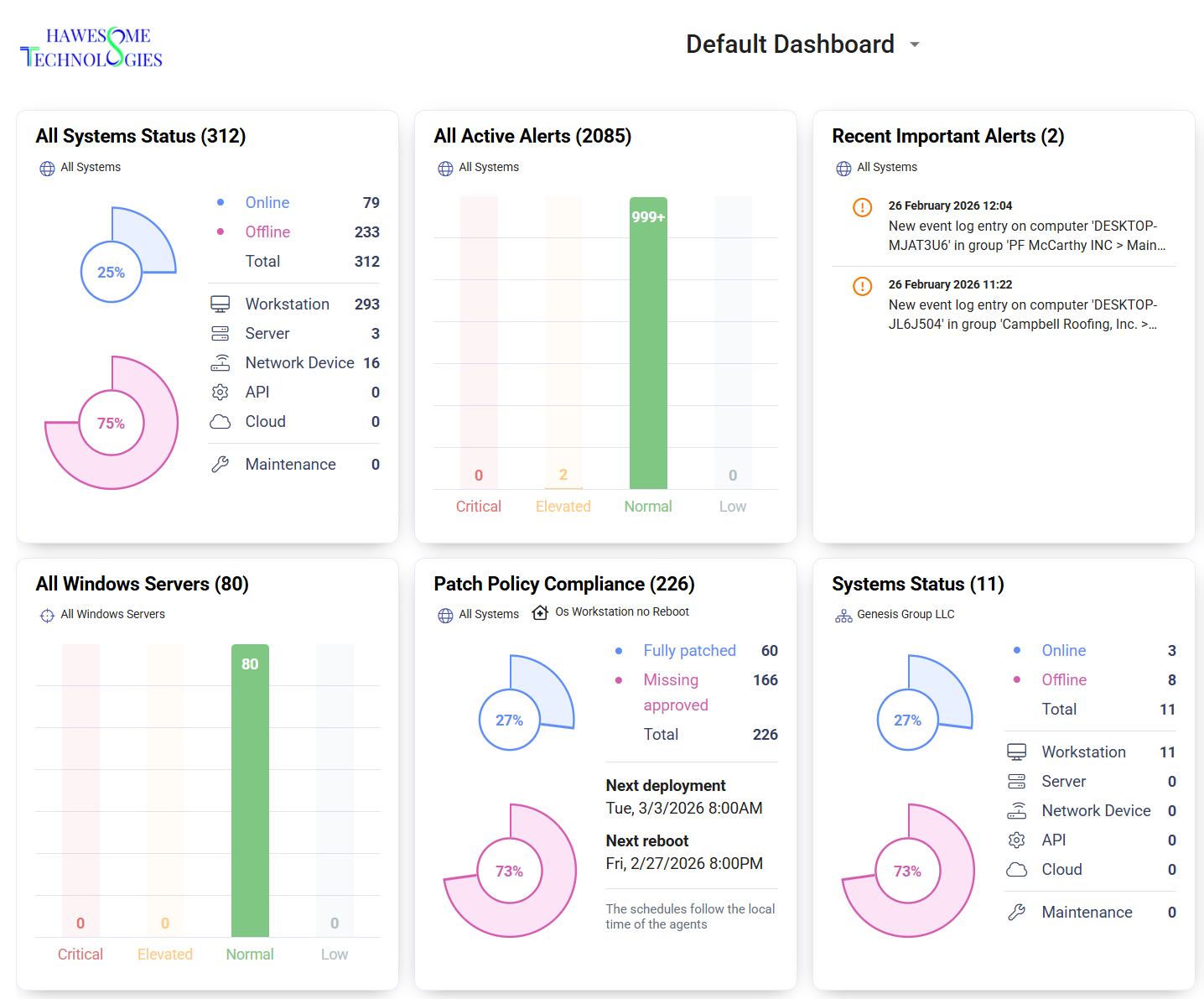Screen dimensions: 1204x999
Task: Click the Os Workstation no Reboot policy icon
Action: click(x=540, y=612)
